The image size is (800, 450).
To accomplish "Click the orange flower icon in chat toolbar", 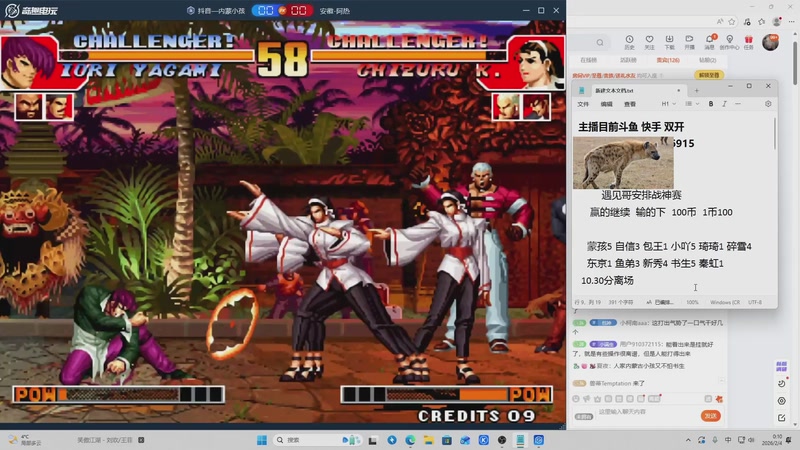I will pos(719,398).
